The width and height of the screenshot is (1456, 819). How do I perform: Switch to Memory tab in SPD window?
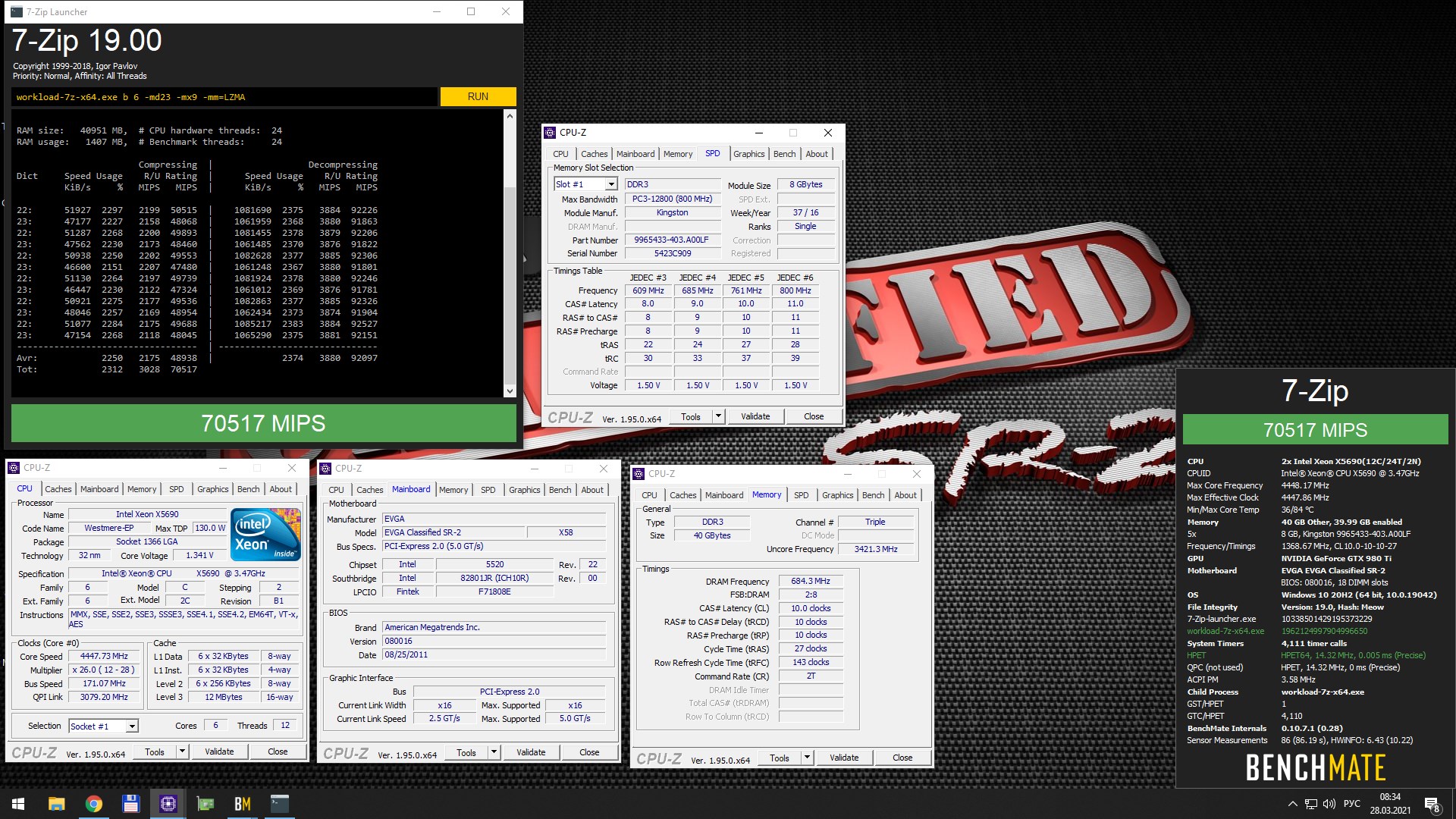tap(678, 154)
